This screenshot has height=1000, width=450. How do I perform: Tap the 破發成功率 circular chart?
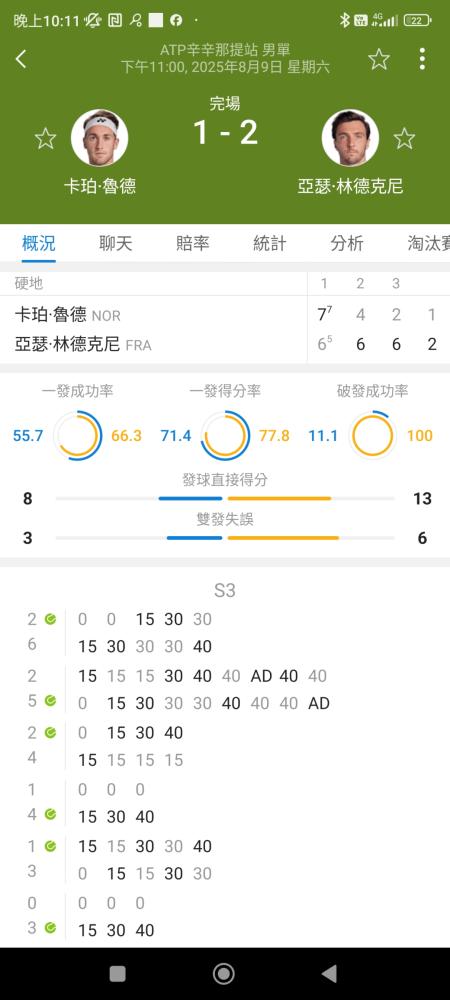372,436
